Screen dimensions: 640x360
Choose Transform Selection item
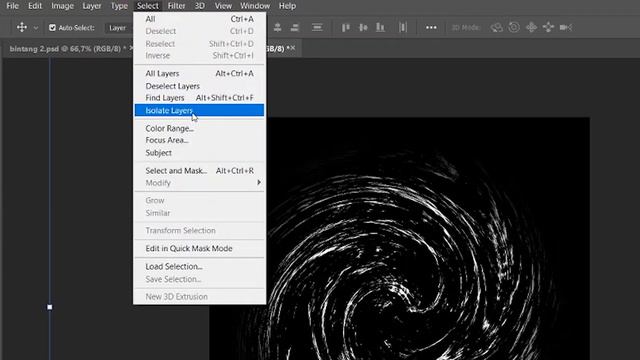(x=199, y=231)
